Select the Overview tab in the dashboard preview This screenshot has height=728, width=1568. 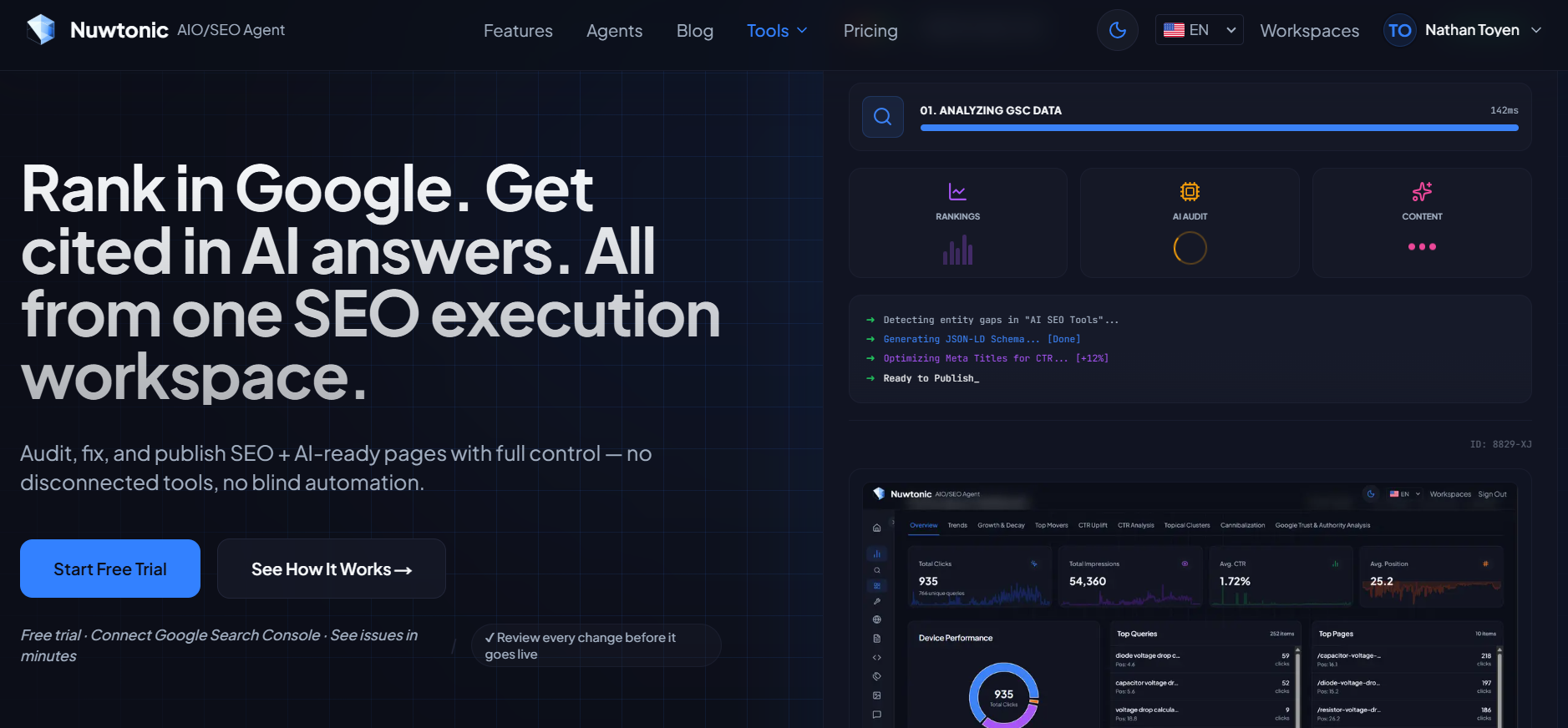click(x=923, y=525)
